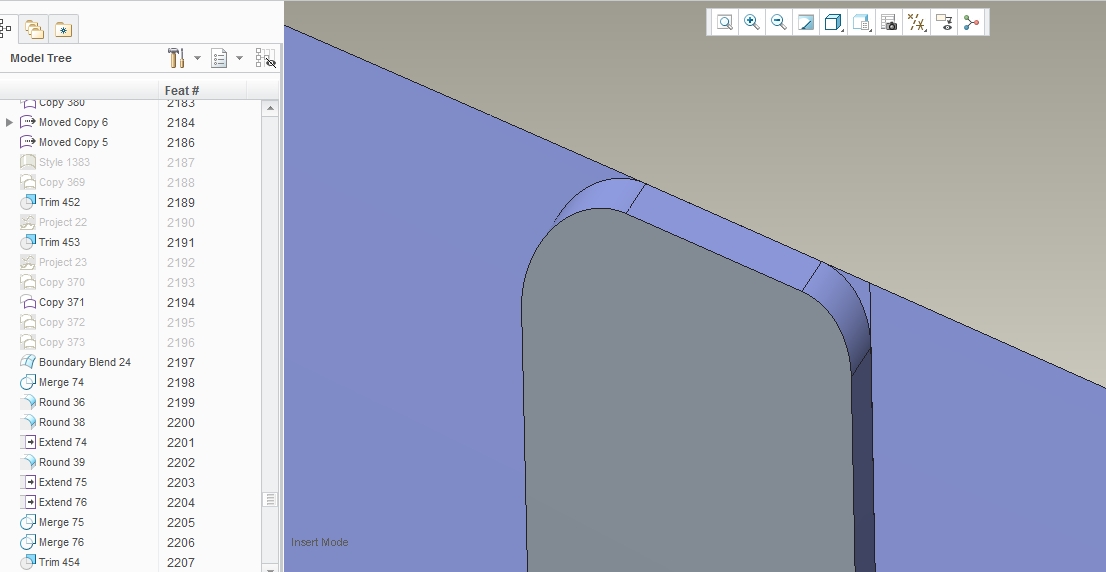The image size is (1106, 572).
Task: Click feature number 2184
Action: pyautogui.click(x=181, y=123)
